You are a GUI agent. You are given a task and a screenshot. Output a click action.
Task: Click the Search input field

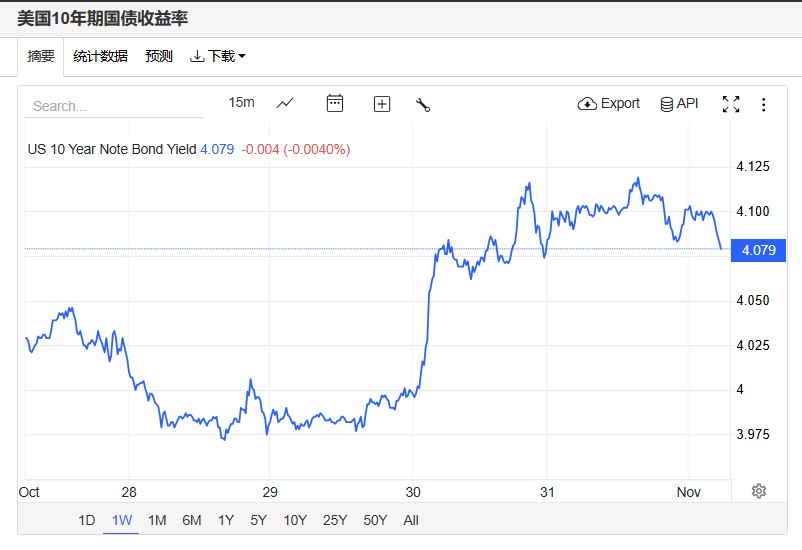pyautogui.click(x=114, y=106)
